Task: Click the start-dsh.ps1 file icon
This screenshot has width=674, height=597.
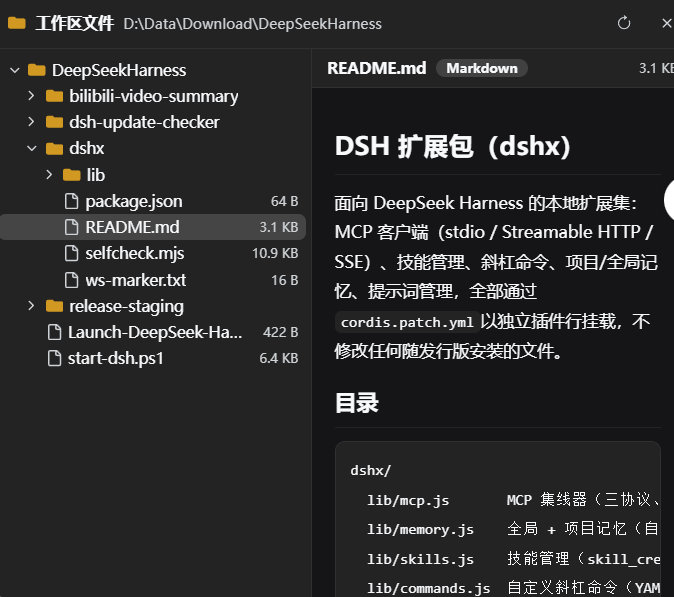Action: click(54, 358)
